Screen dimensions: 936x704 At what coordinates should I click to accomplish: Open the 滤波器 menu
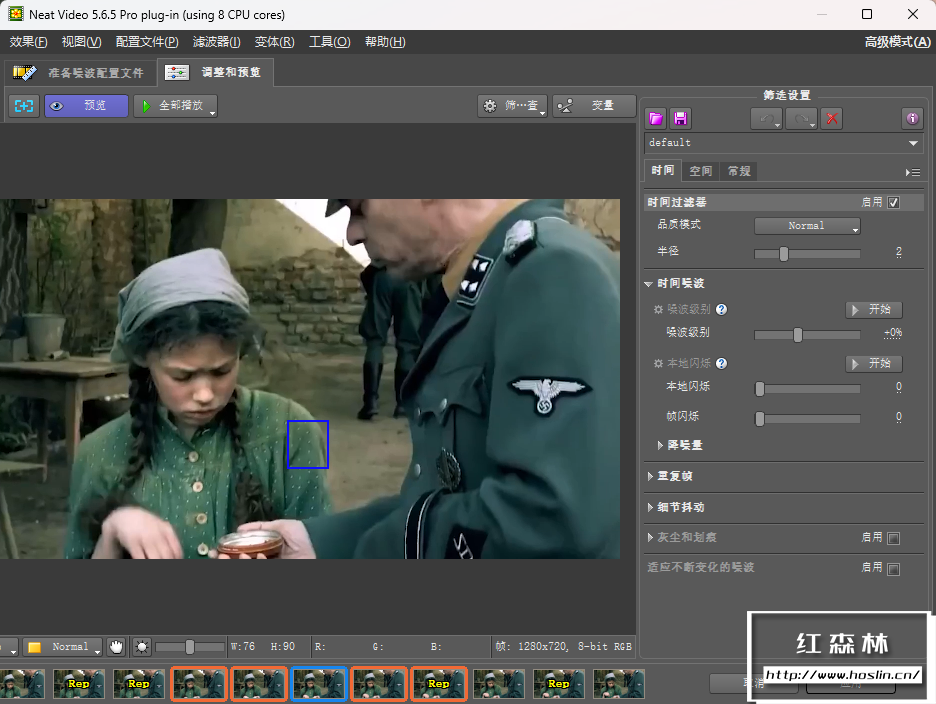216,42
